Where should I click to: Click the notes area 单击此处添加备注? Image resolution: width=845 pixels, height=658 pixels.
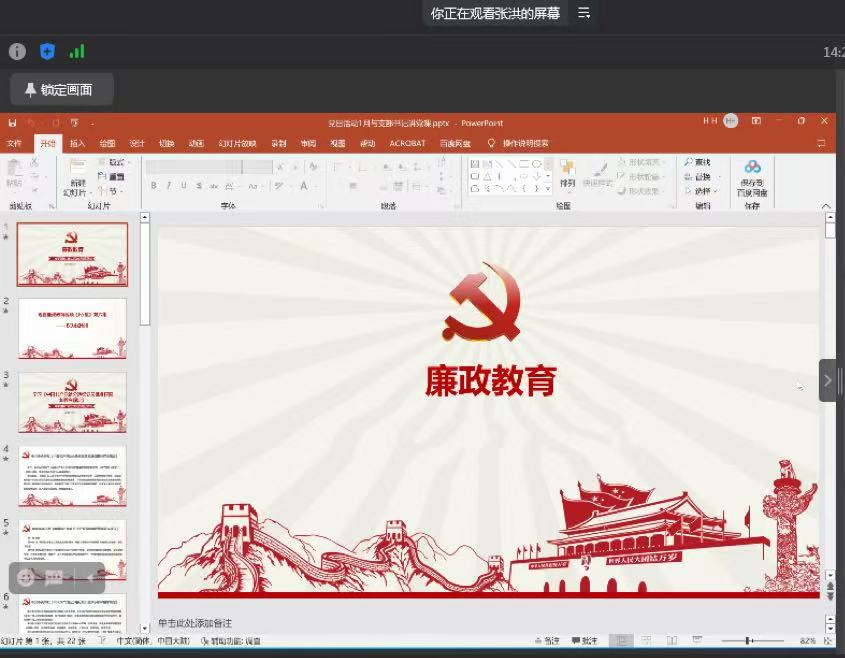coord(195,623)
